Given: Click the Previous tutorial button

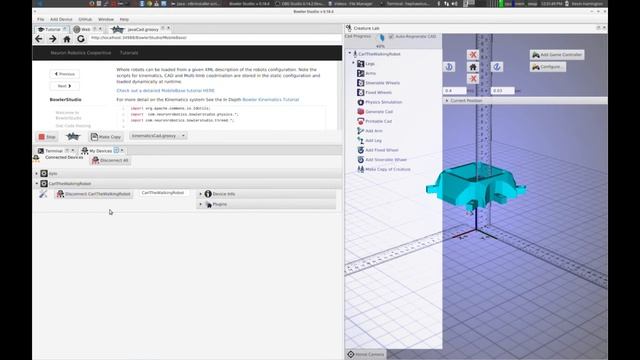Looking at the screenshot, I should [x=64, y=74].
